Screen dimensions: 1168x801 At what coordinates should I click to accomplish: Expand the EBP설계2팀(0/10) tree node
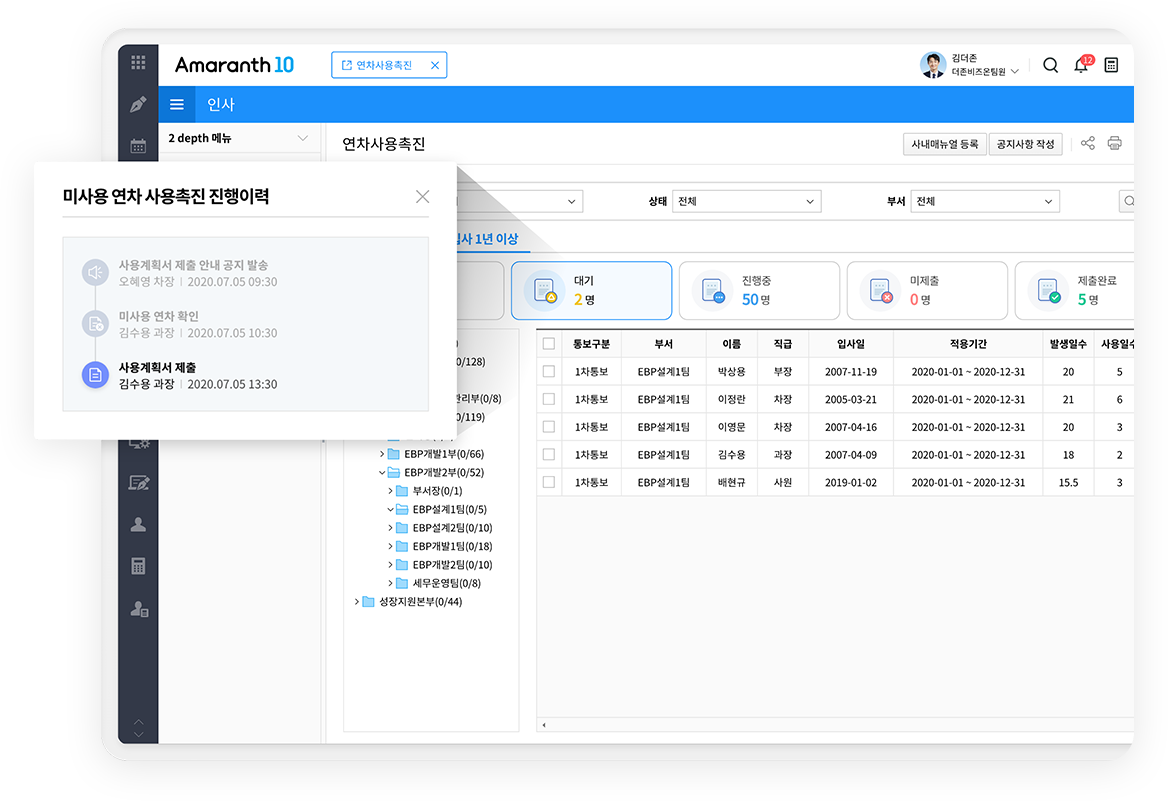point(390,528)
